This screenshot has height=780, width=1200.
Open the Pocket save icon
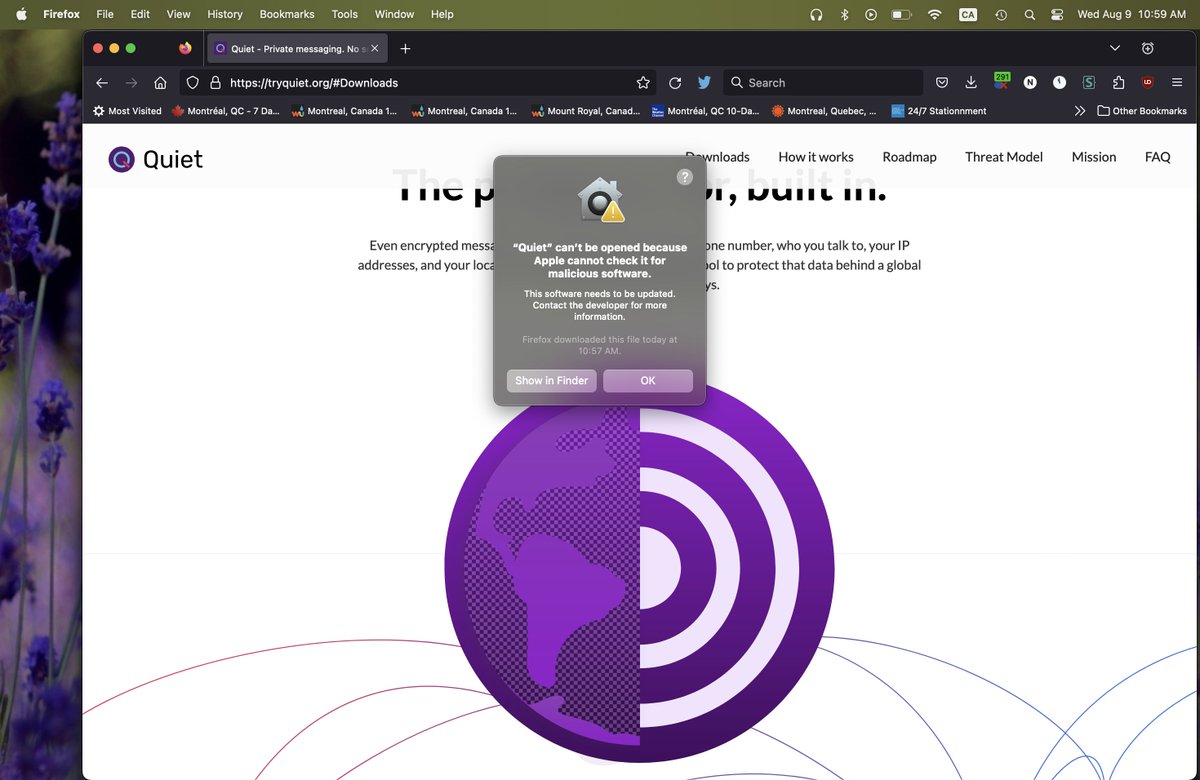click(x=942, y=83)
